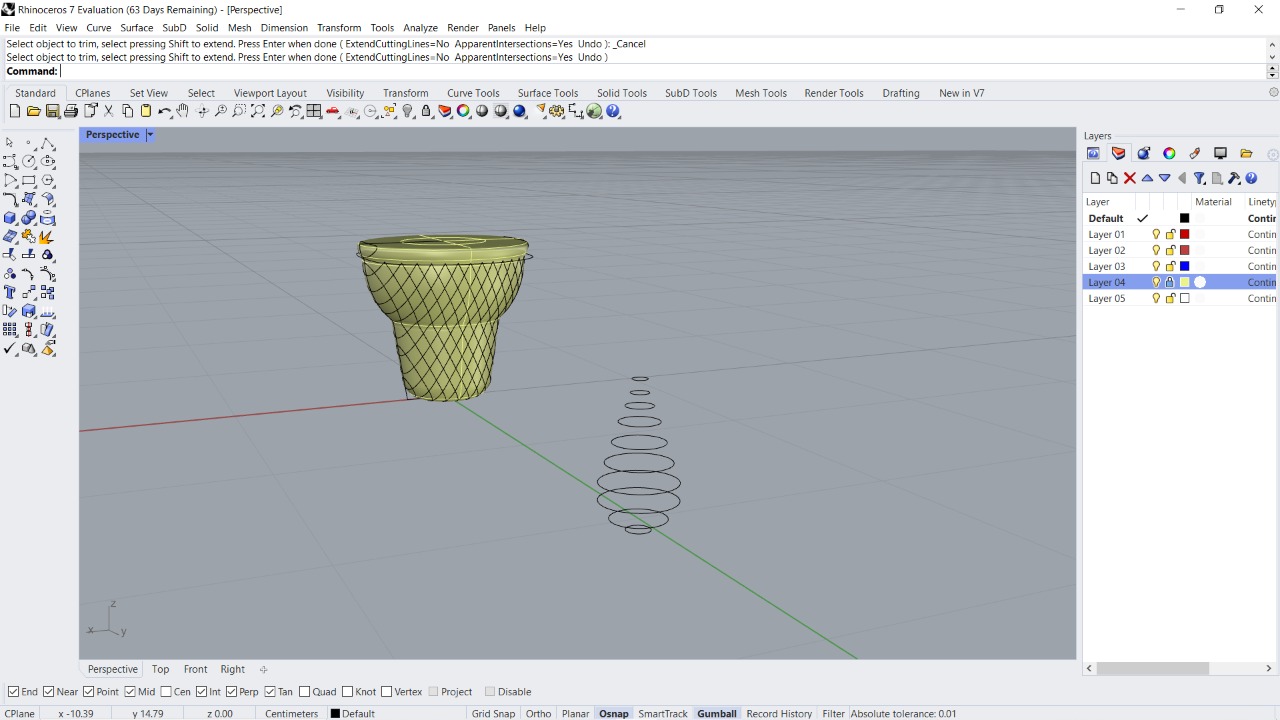Toggle Gumball in status bar
The width and height of the screenshot is (1280, 720).
[716, 713]
